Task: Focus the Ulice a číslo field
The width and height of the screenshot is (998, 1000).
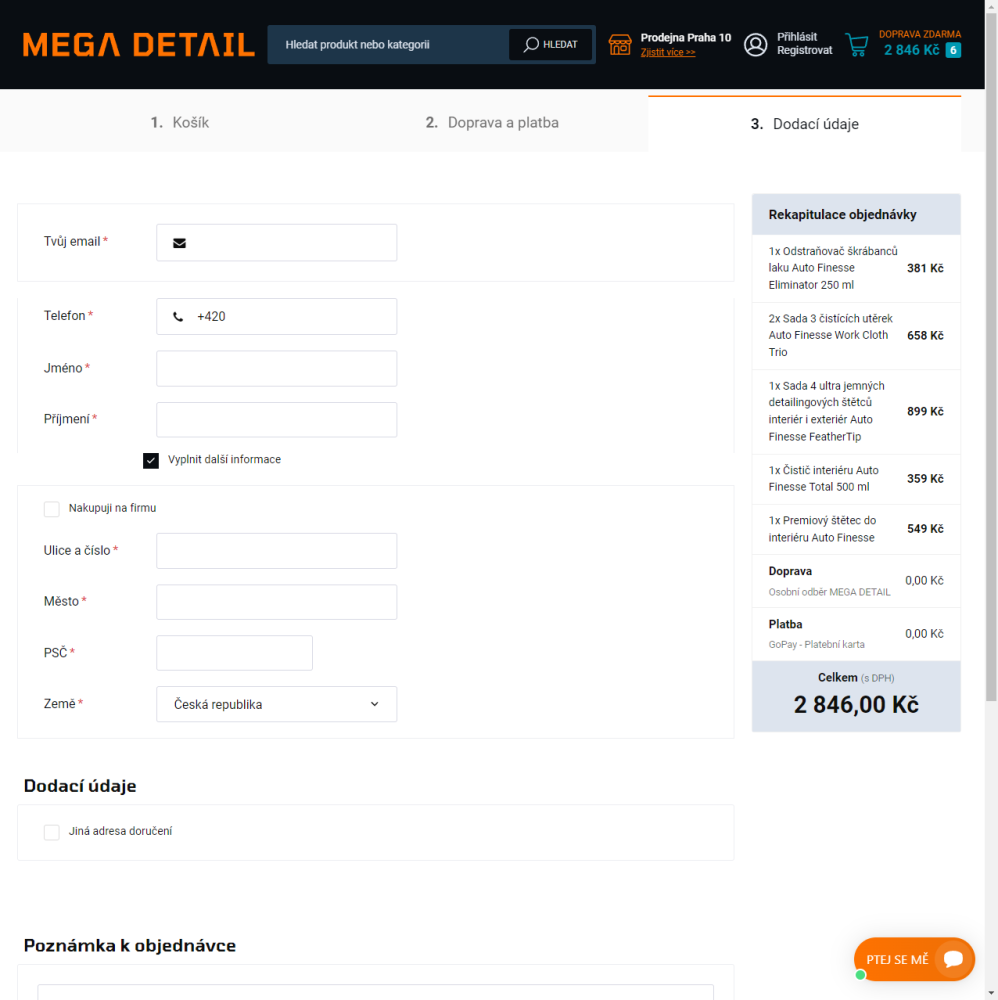Action: pos(276,551)
